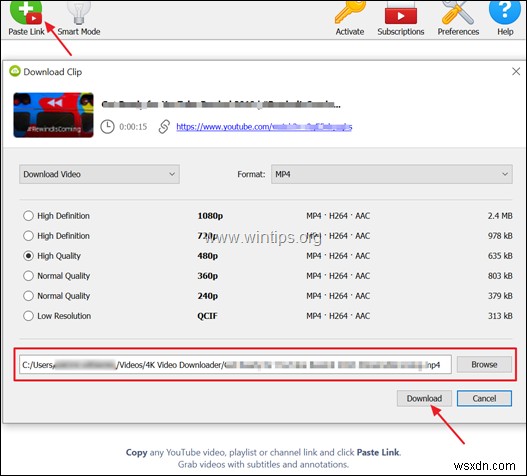
Task: Click the video thumbnail preview
Action: 53,115
